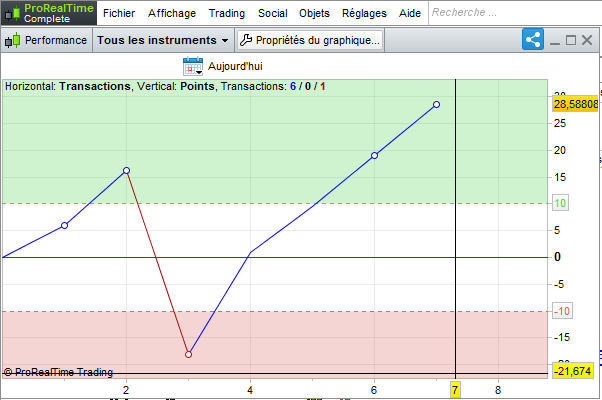Open the Aide menu
The image size is (602, 400).
[x=410, y=13]
